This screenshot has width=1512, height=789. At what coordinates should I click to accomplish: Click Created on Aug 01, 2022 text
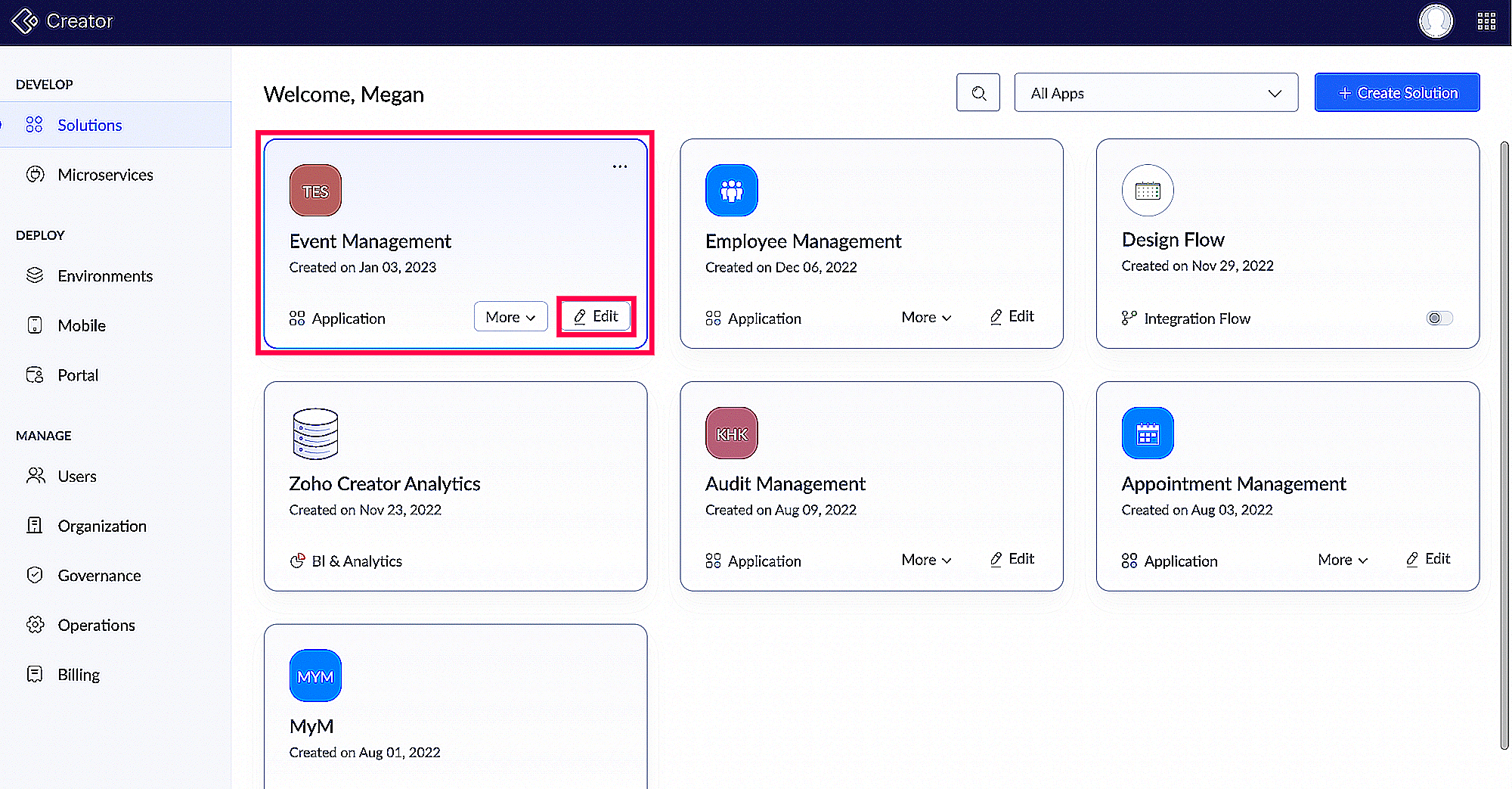coord(365,753)
